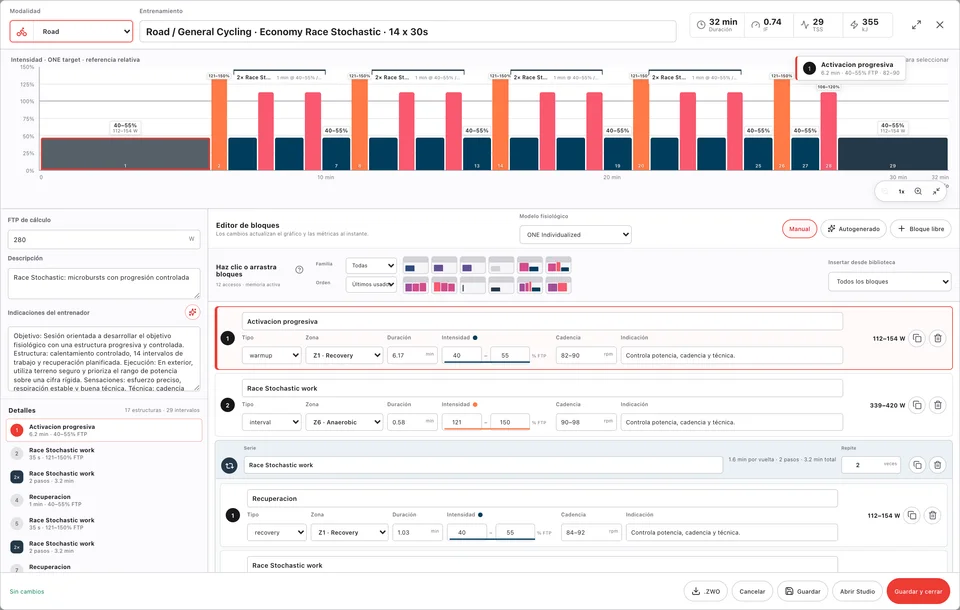Click the 1x zoom reset in the chart
This screenshot has width=960, height=610.
901,192
